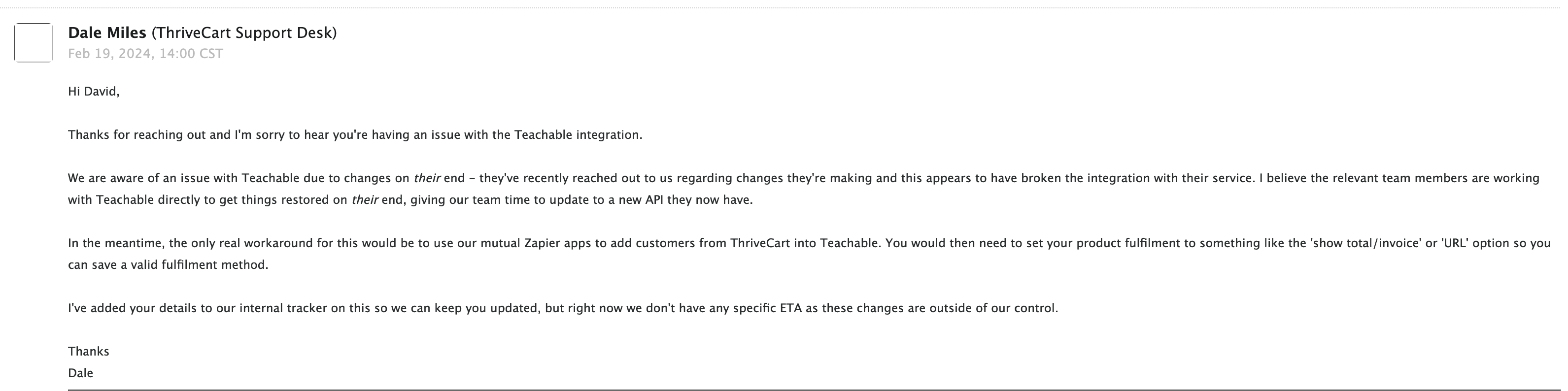The height and width of the screenshot is (391, 1568).
Task: Click the blank avatar thumbnail beside Dale Miles
Action: point(34,42)
